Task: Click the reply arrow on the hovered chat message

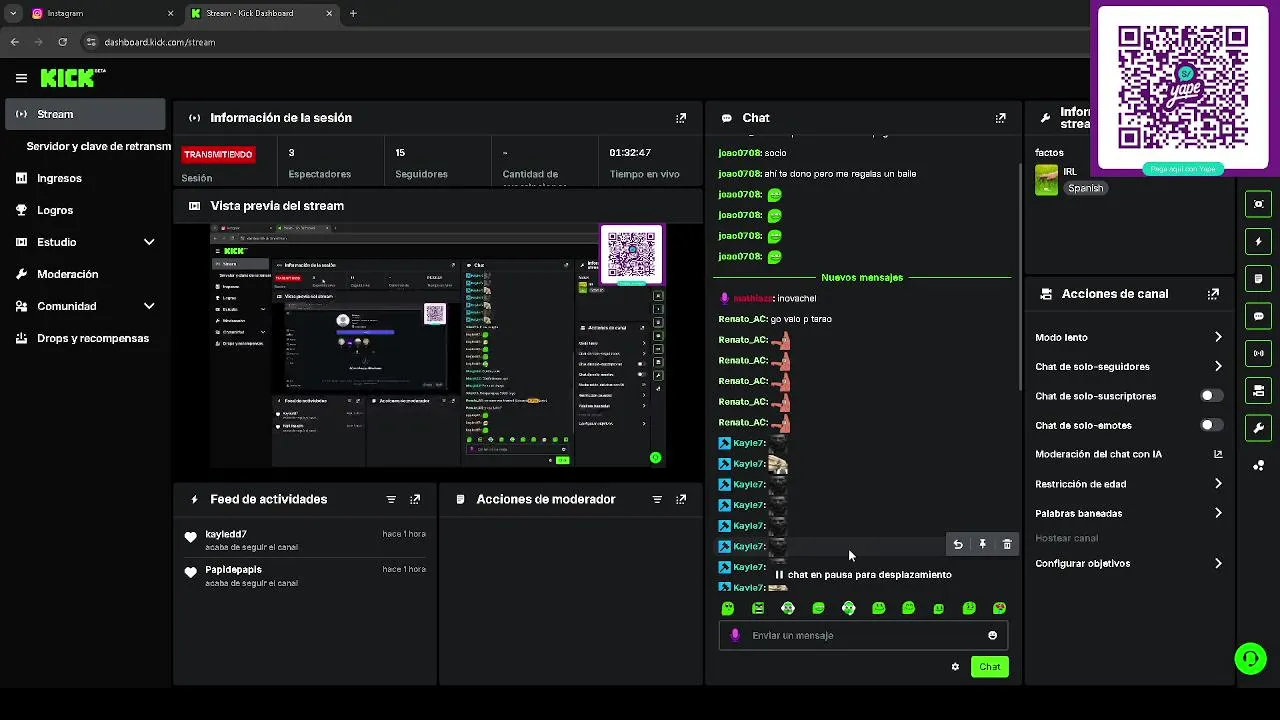Action: pyautogui.click(x=958, y=544)
